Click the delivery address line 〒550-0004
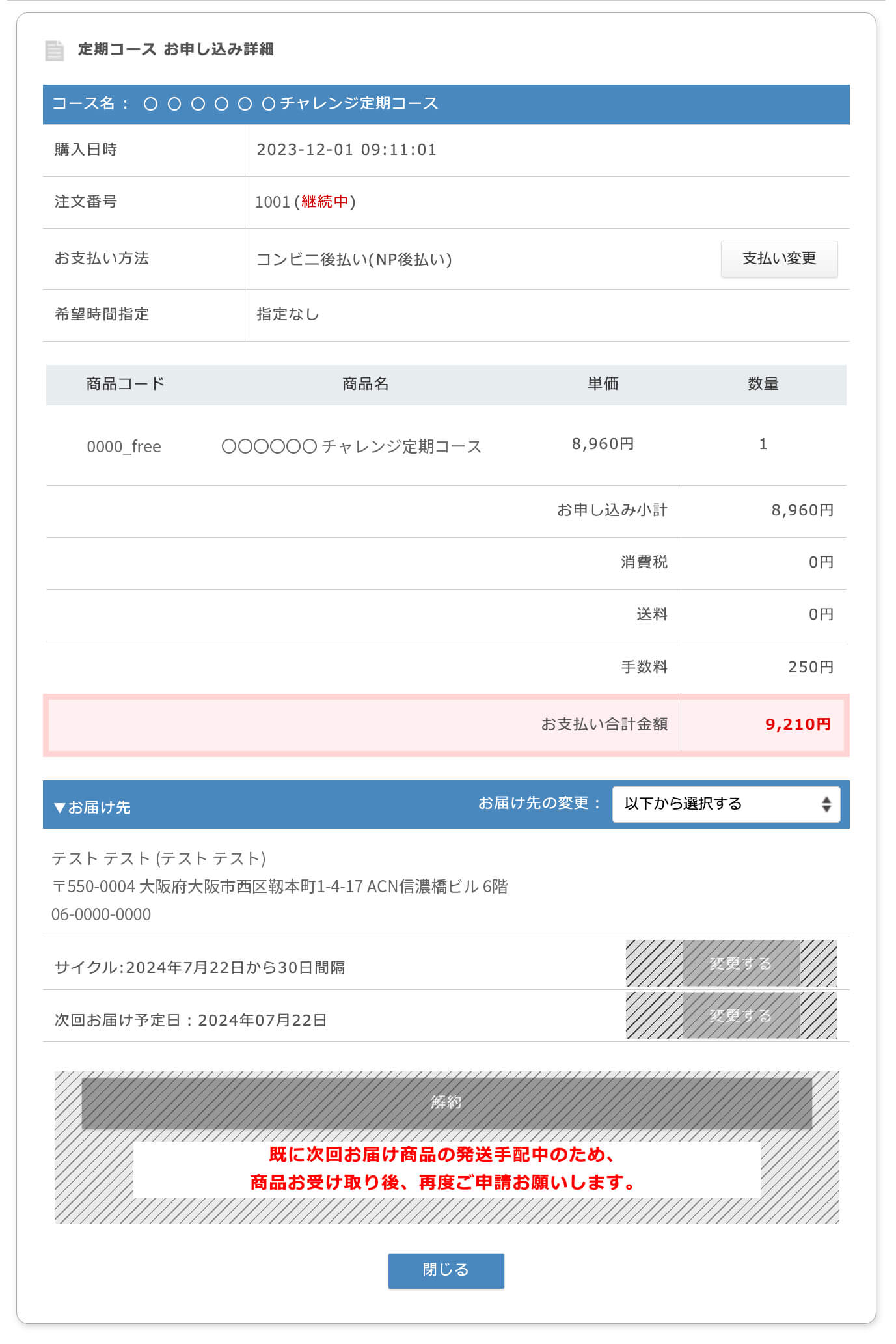Screen dimensions: 896x1344 click(x=280, y=886)
